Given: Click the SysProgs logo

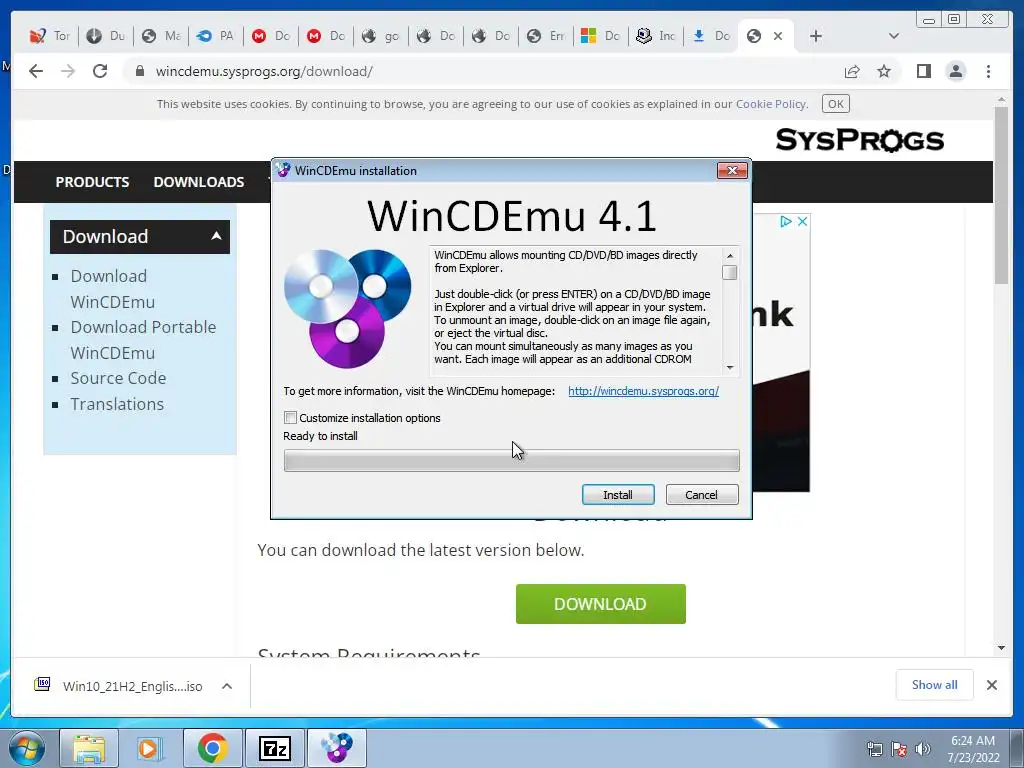Looking at the screenshot, I should point(859,140).
